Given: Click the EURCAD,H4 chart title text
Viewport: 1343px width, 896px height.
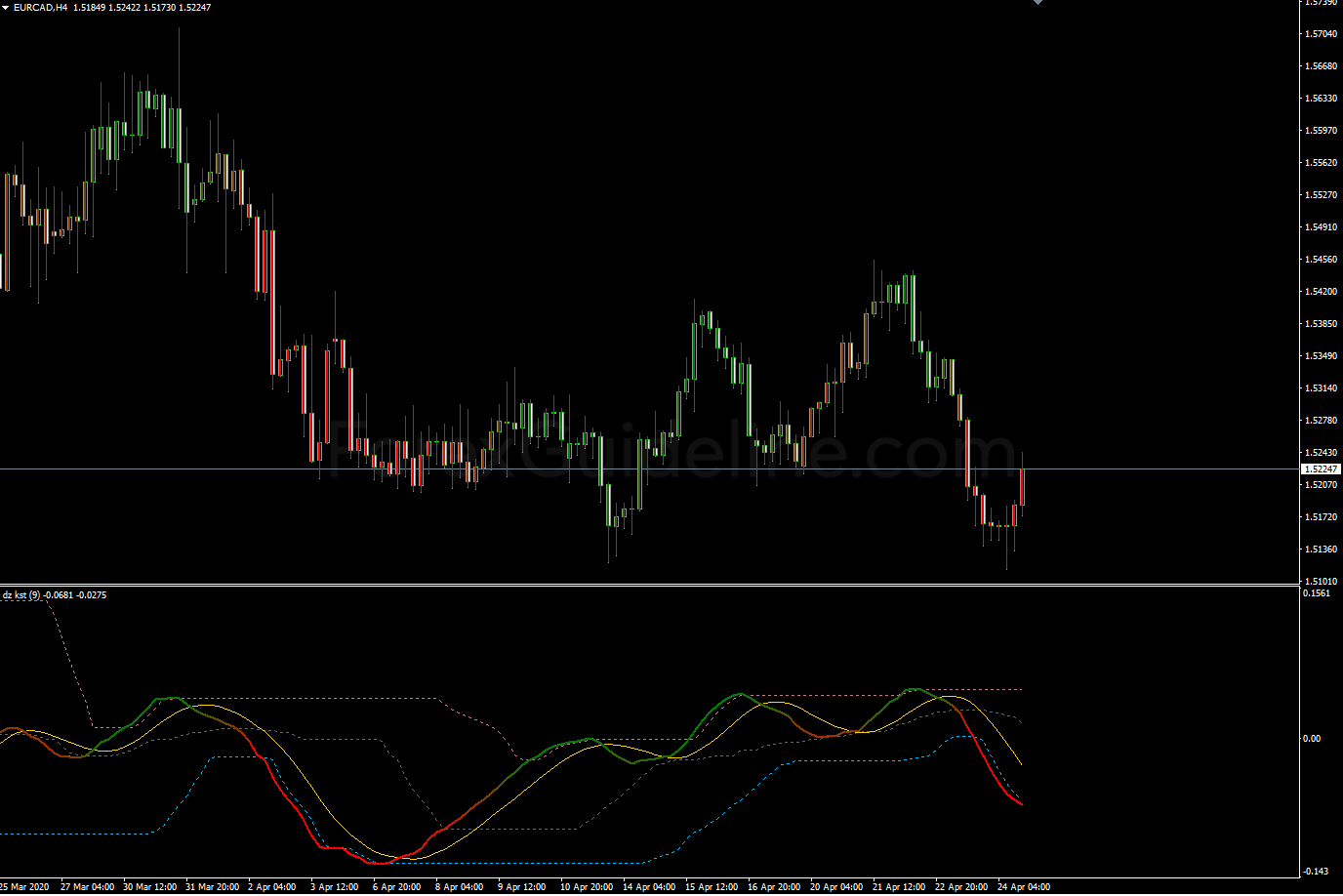Looking at the screenshot, I should (x=40, y=8).
